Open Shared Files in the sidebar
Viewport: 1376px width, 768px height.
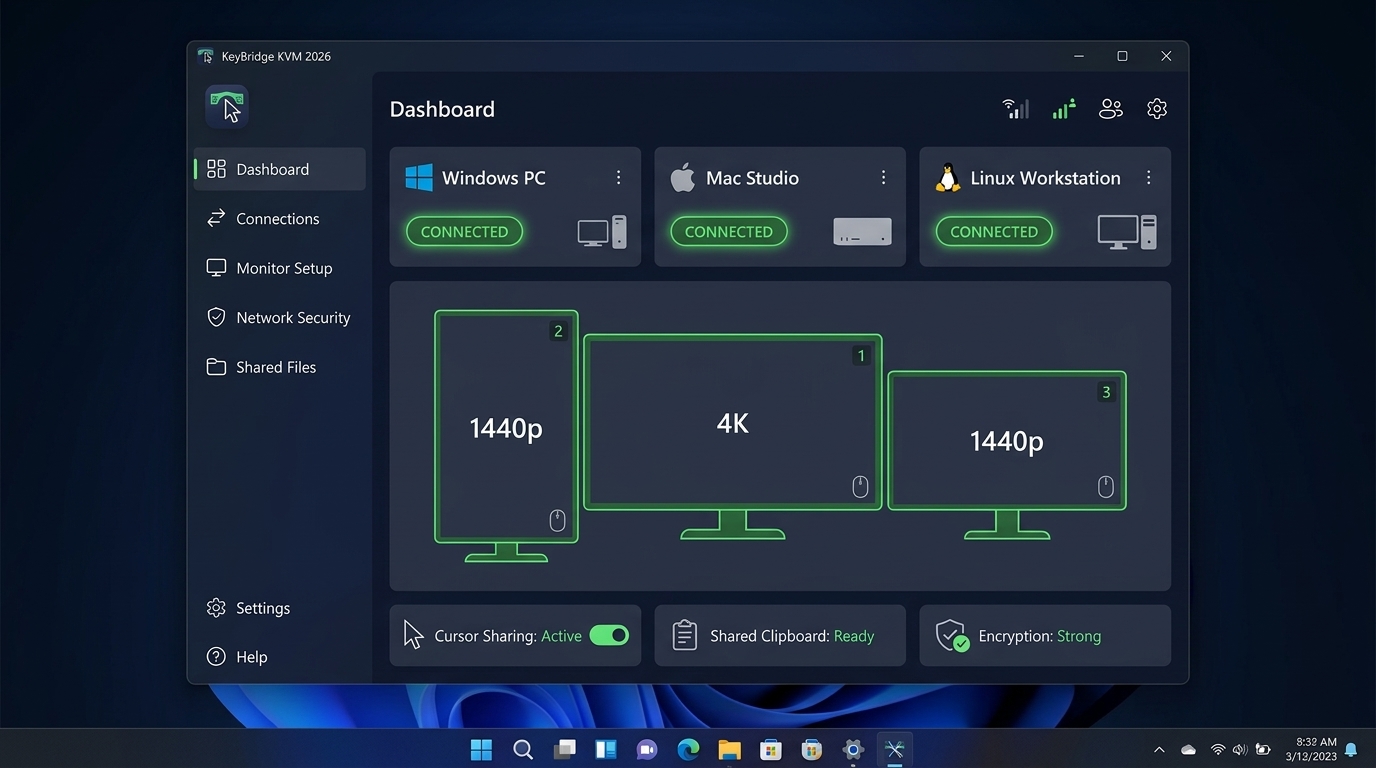(x=280, y=367)
